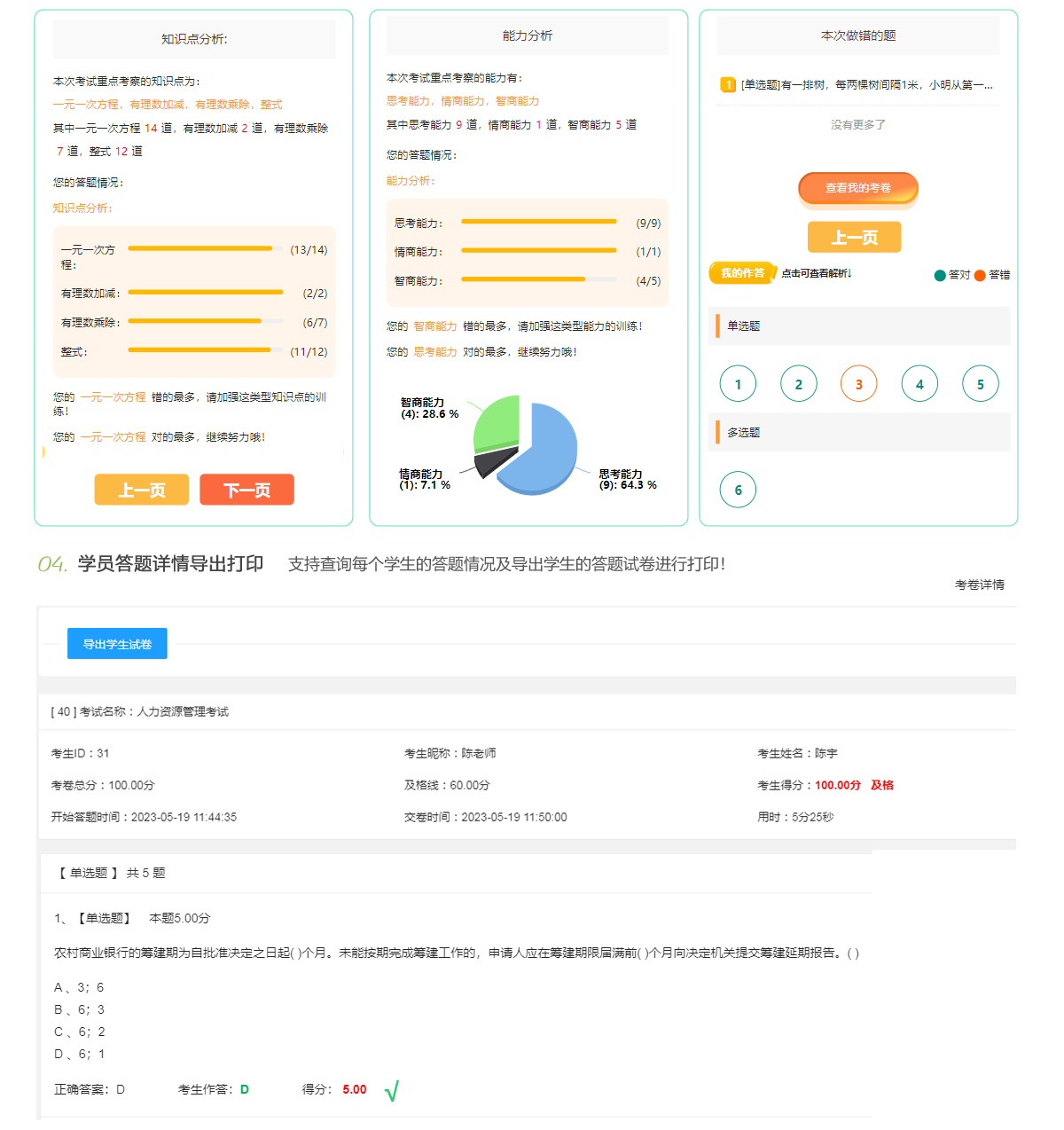Select the 我的作答 tab label

(742, 273)
